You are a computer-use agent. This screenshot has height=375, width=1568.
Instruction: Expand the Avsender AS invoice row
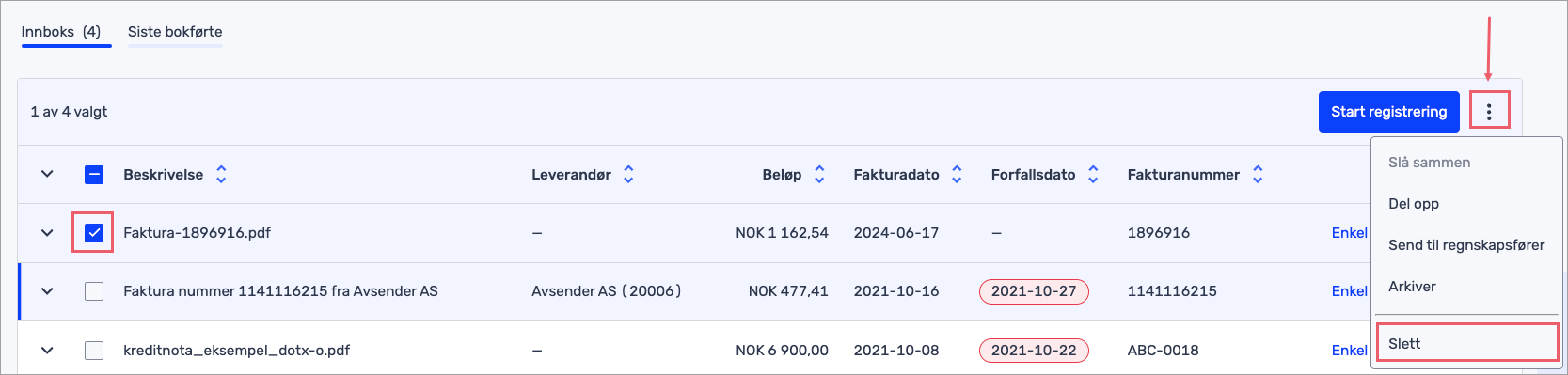(x=47, y=291)
